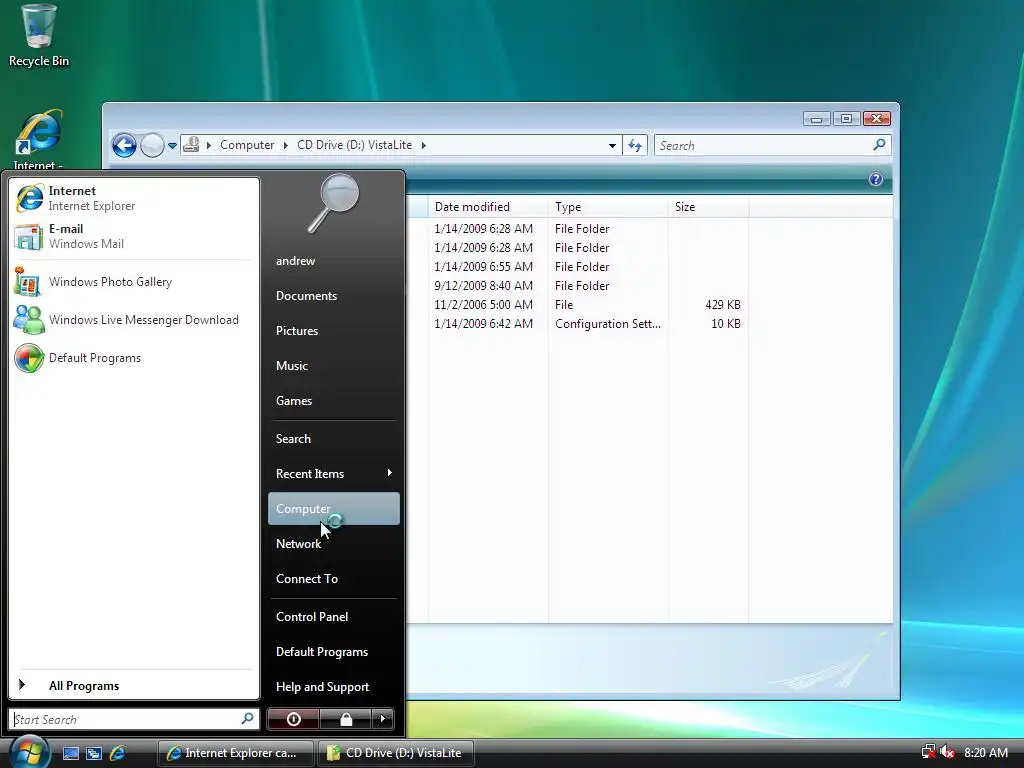Expand Recent Items submenu
1024x768 pixels.
(x=334, y=473)
